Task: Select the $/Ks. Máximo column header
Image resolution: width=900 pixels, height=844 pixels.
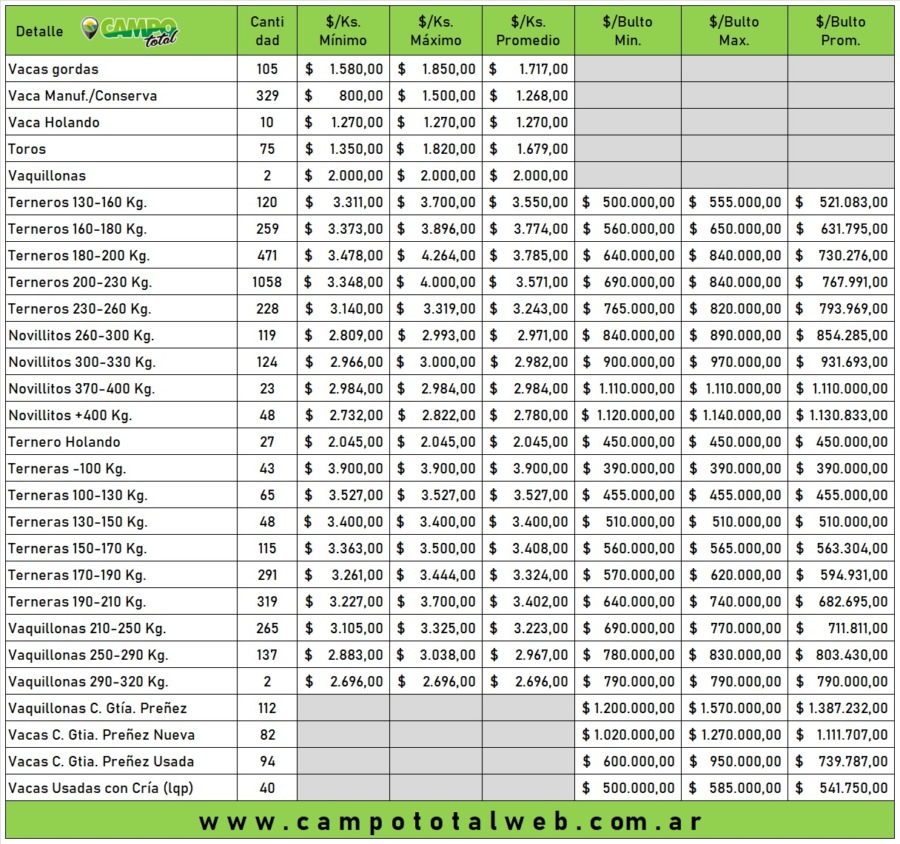Action: click(436, 31)
